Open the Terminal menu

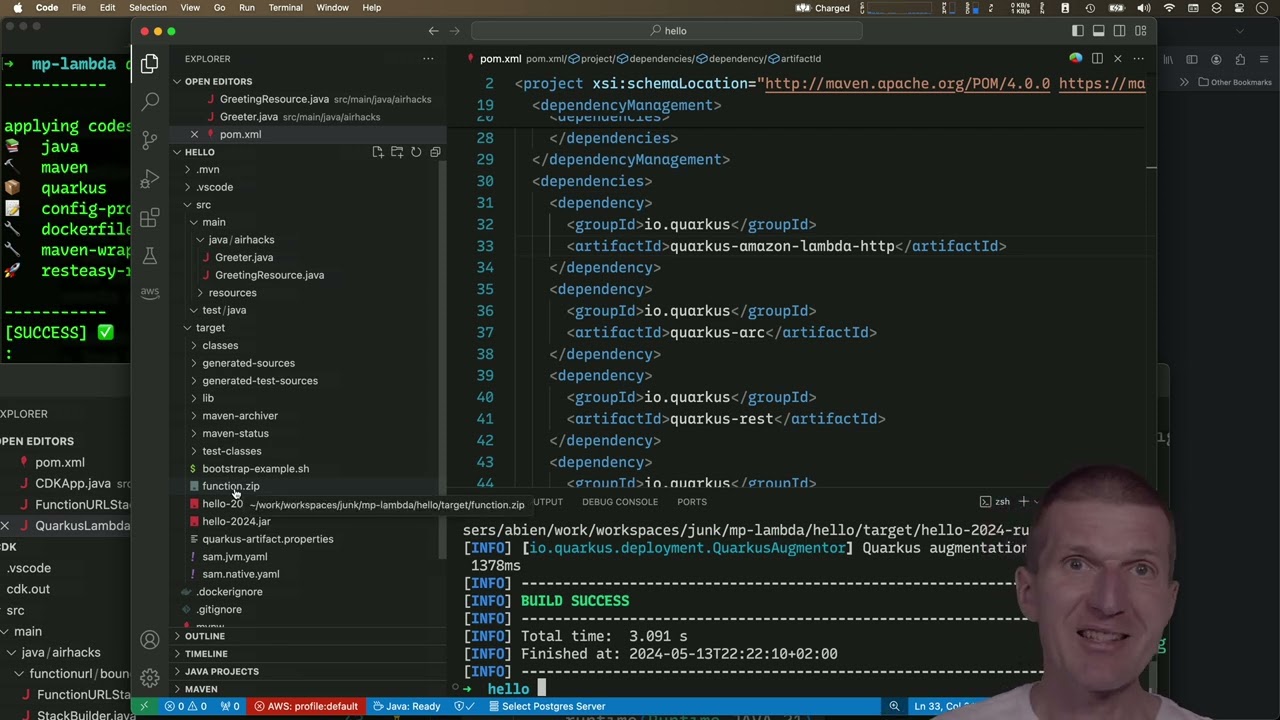click(x=285, y=8)
